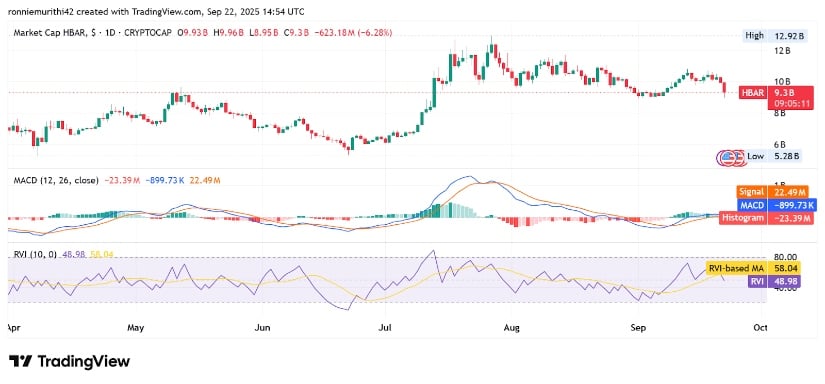This screenshot has width=825, height=384.
Task: Click the TradingView logo at the bottom
Action: pos(69,361)
